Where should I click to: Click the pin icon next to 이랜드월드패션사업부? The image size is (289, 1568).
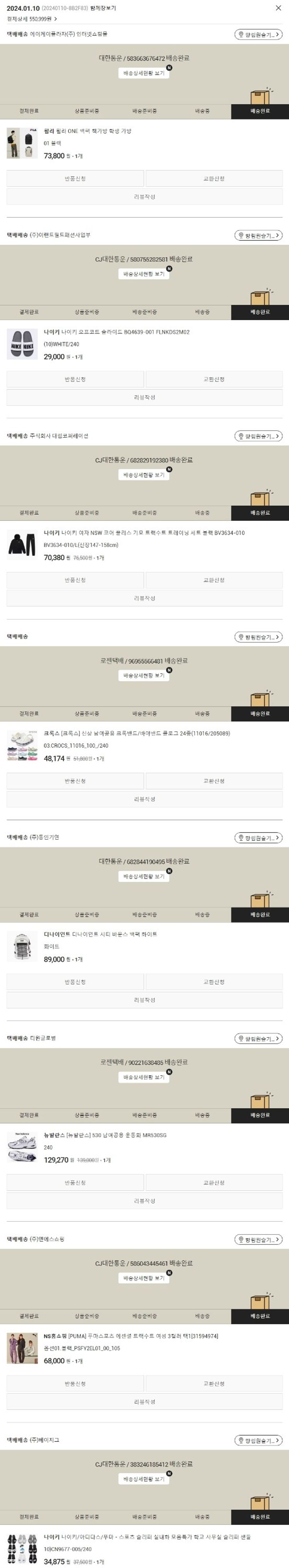242,235
